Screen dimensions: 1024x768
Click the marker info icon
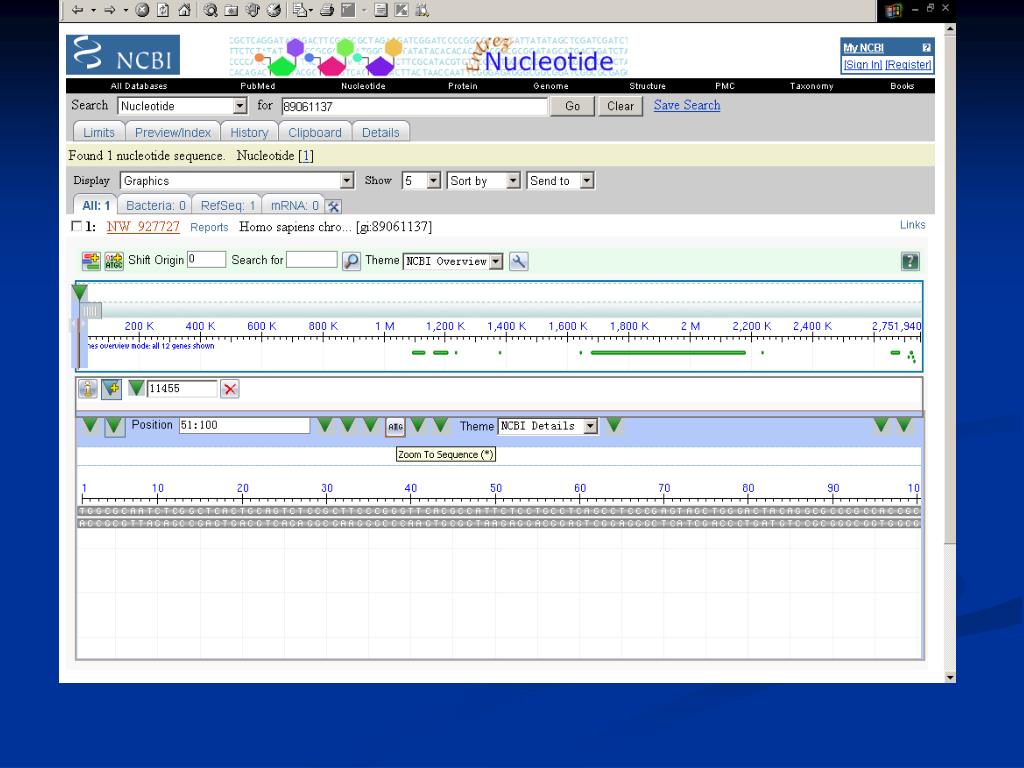coord(88,389)
